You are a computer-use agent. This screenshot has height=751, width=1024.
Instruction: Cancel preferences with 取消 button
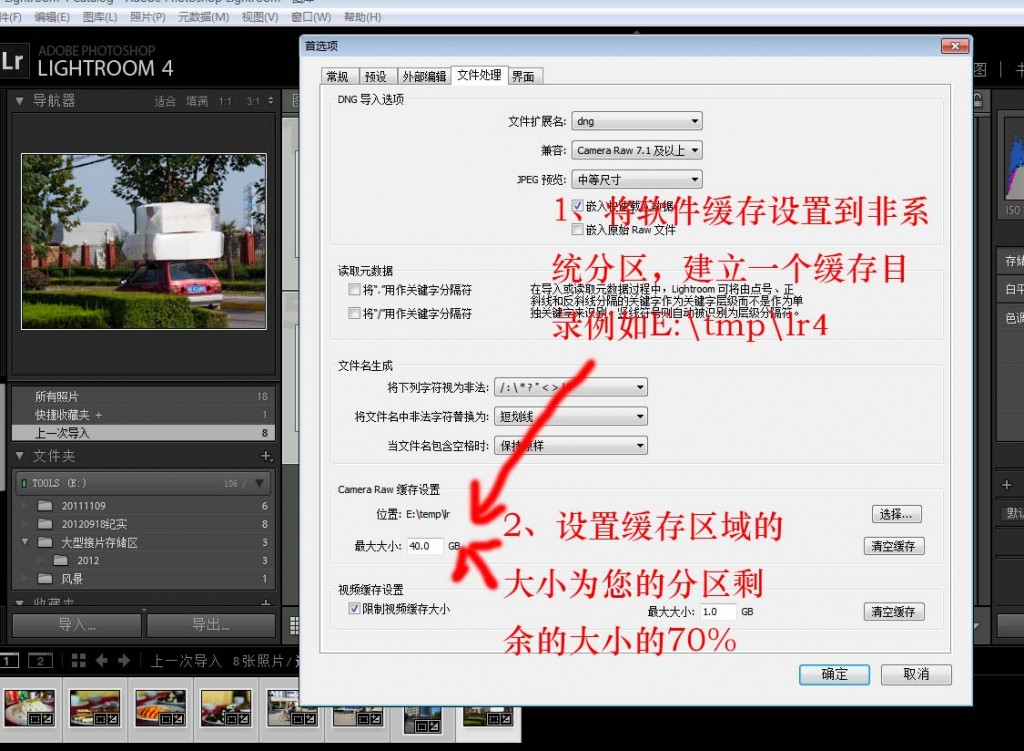(916, 674)
